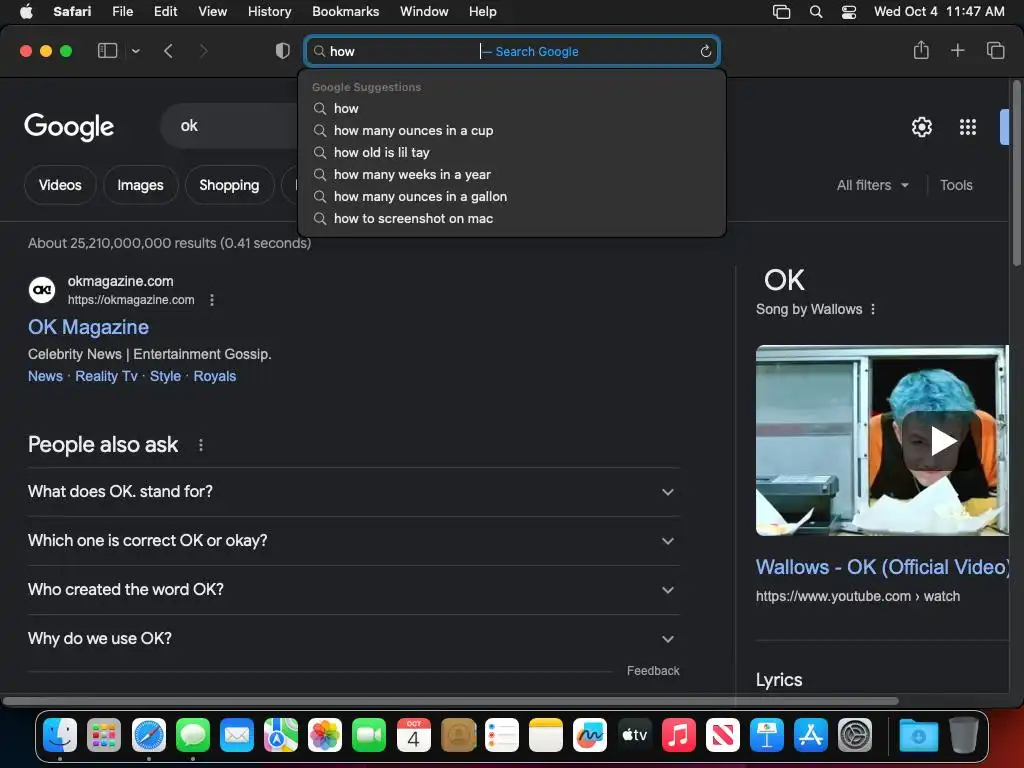Open Control Center in menu bar
The image size is (1024, 768).
coord(848,12)
